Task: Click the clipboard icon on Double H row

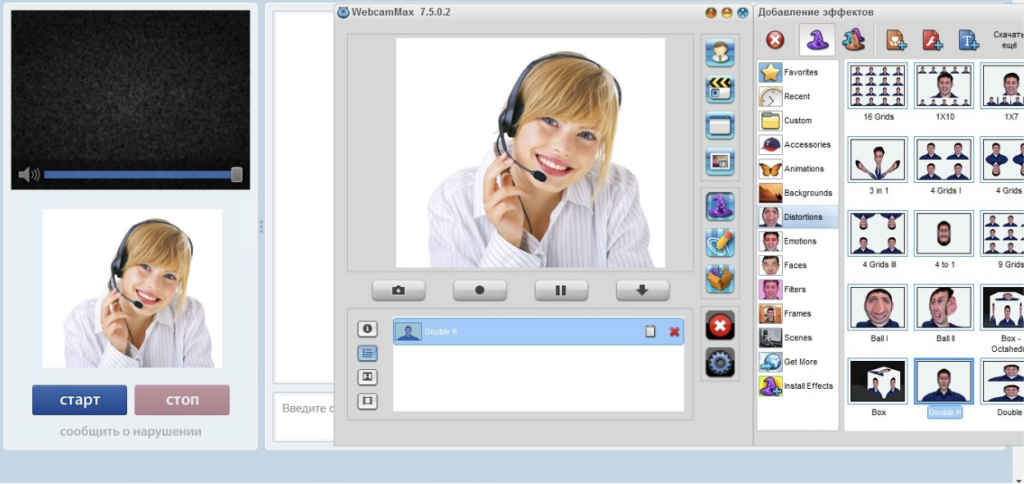Action: (x=650, y=331)
